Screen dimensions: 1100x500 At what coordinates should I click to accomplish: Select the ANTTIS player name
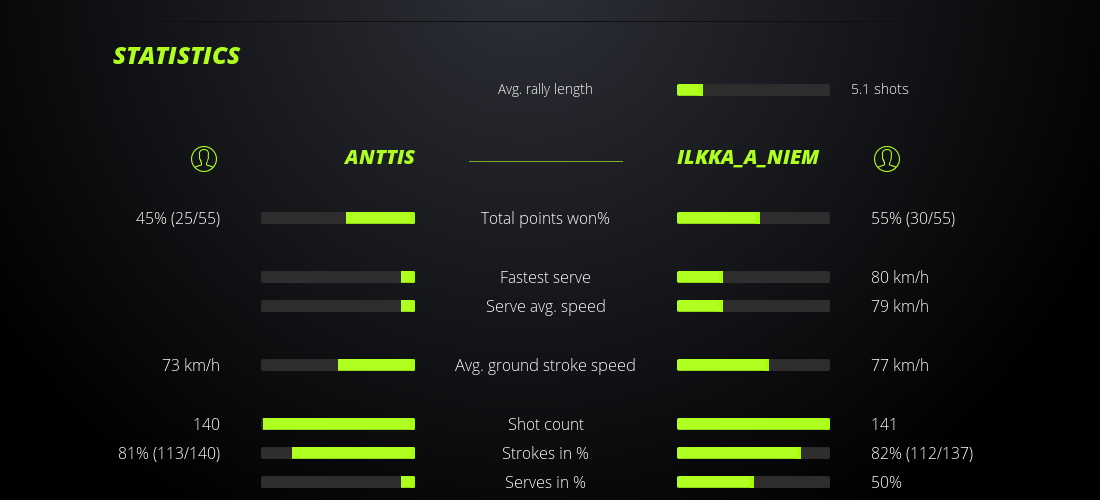point(379,157)
